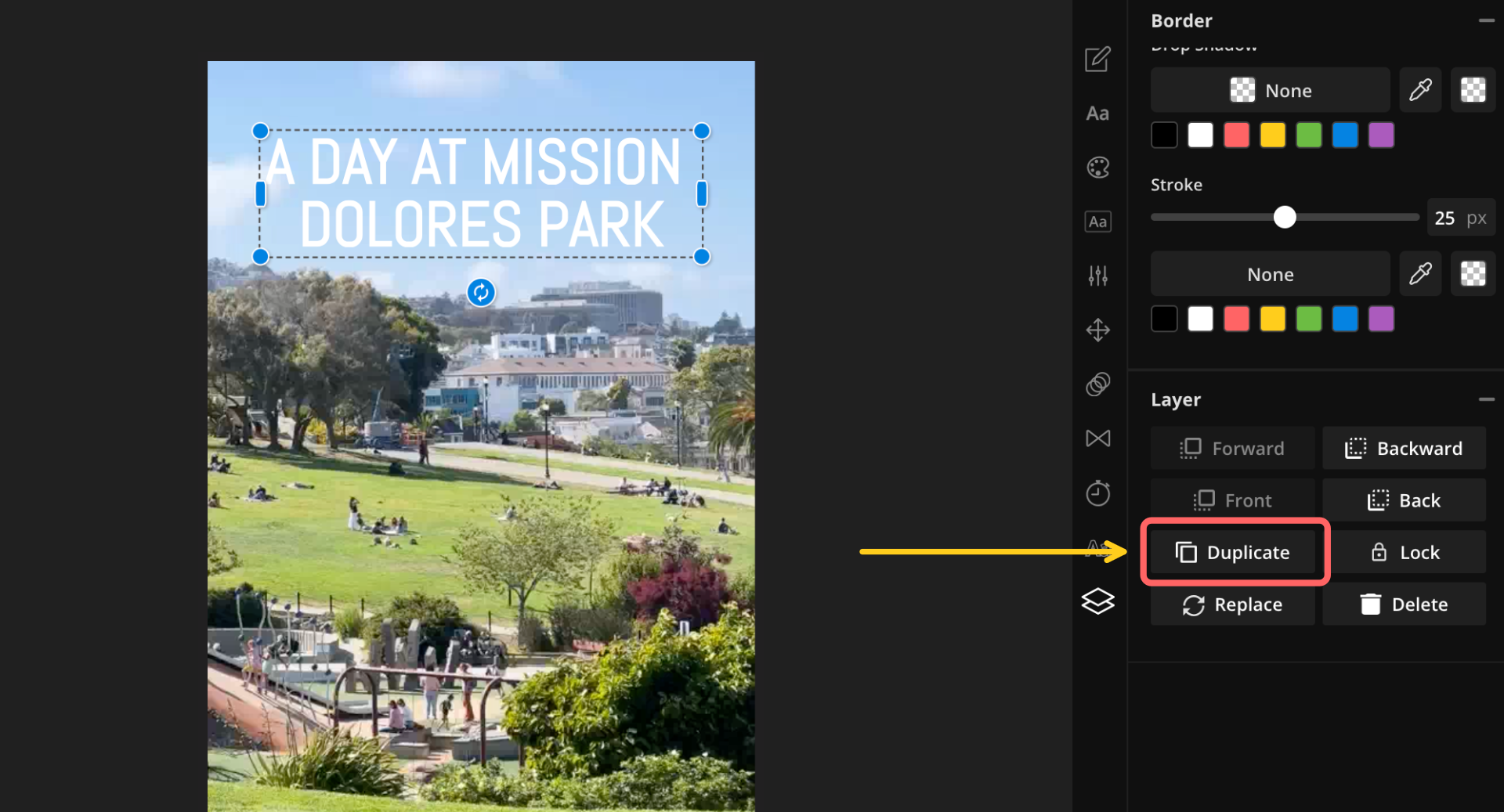1504x812 pixels.
Task: Open the adjustment sliders sidebar icon
Action: pyautogui.click(x=1097, y=276)
